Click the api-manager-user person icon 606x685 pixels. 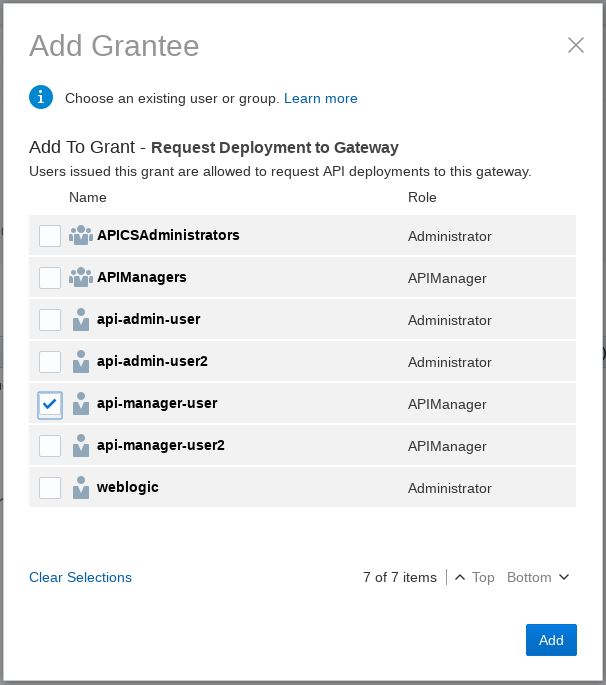81,404
